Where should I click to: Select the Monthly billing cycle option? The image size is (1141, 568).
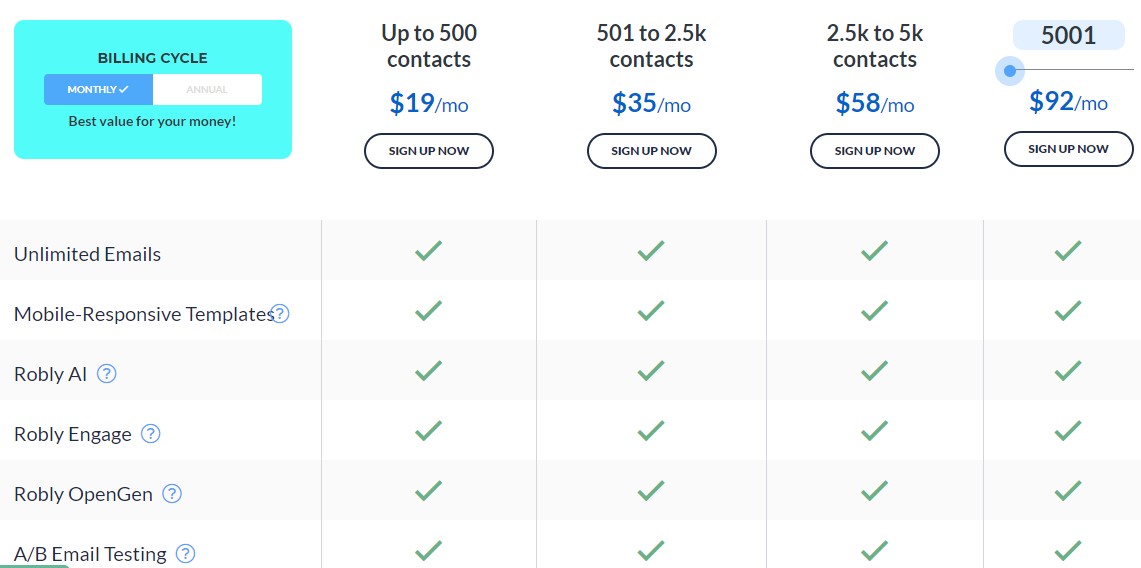tap(98, 89)
